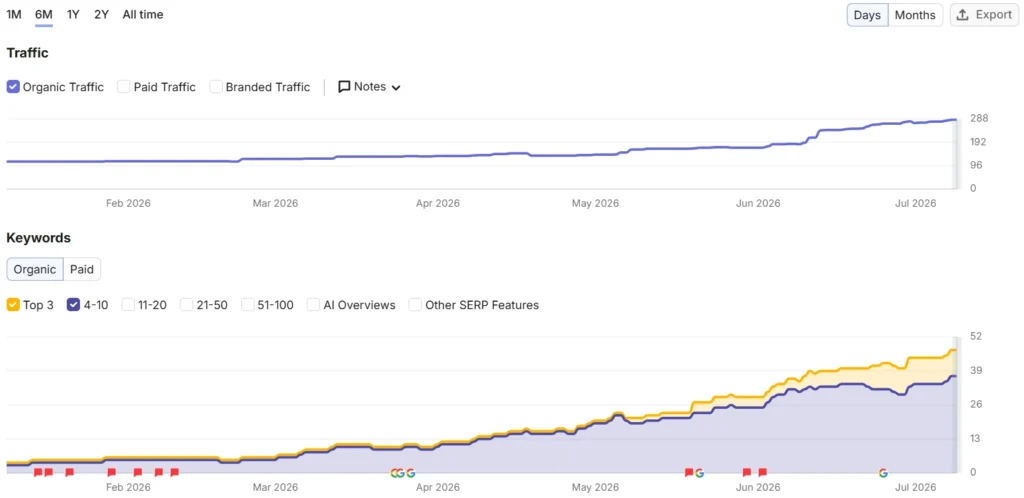
Task: Click the Export upload icon
Action: click(x=962, y=15)
